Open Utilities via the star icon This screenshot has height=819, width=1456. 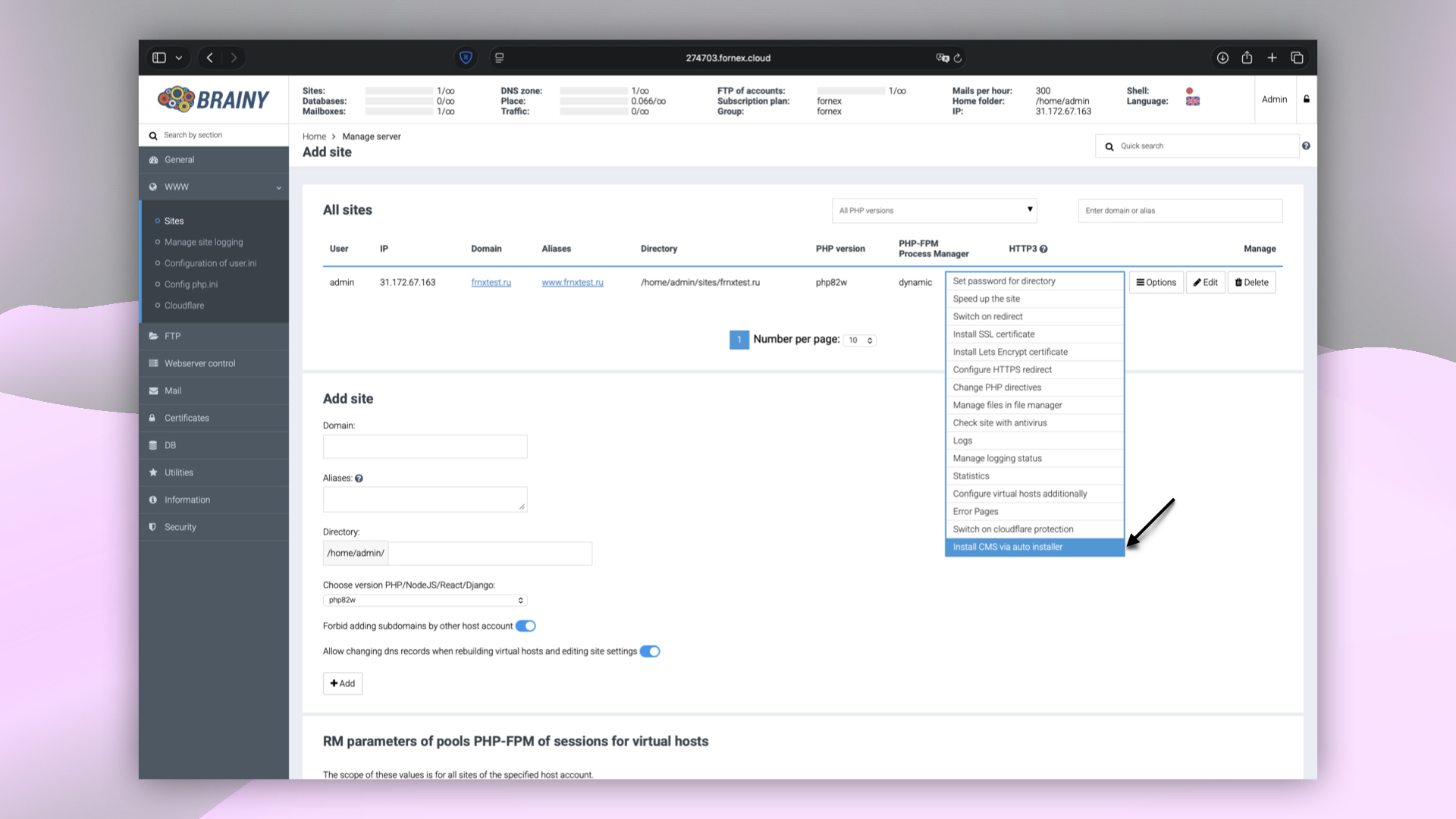[x=154, y=472]
